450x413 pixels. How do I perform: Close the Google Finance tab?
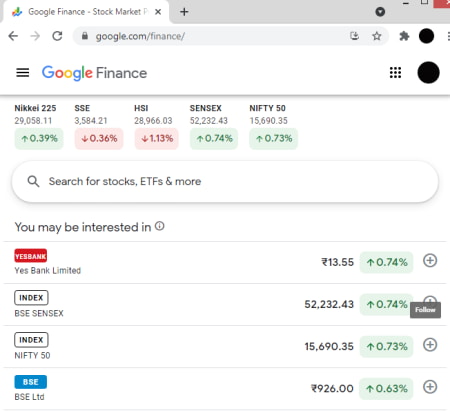tap(158, 12)
